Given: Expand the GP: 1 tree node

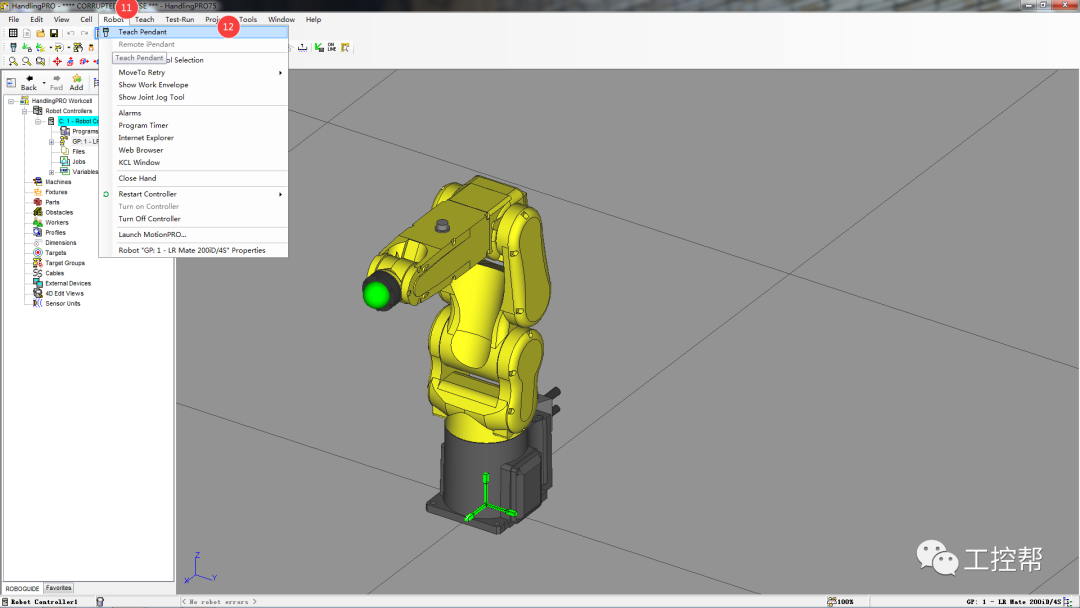Looking at the screenshot, I should (x=52, y=141).
